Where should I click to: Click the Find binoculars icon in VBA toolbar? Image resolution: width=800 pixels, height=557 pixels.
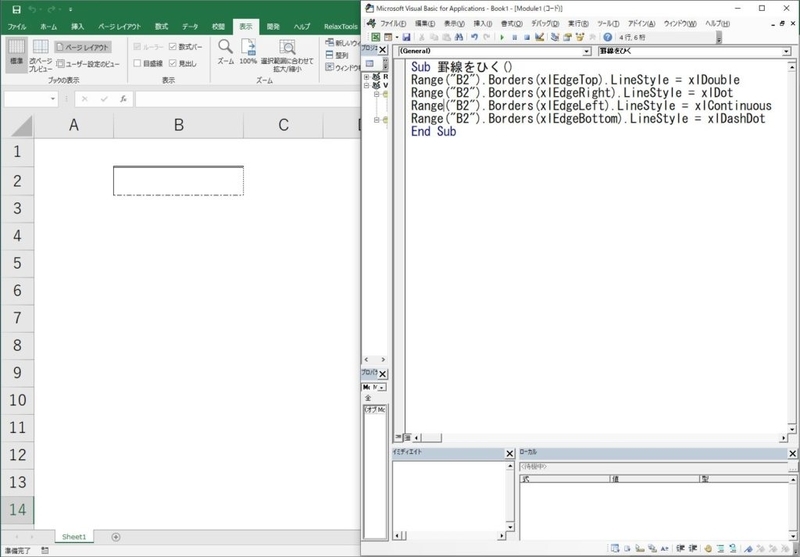click(x=458, y=37)
